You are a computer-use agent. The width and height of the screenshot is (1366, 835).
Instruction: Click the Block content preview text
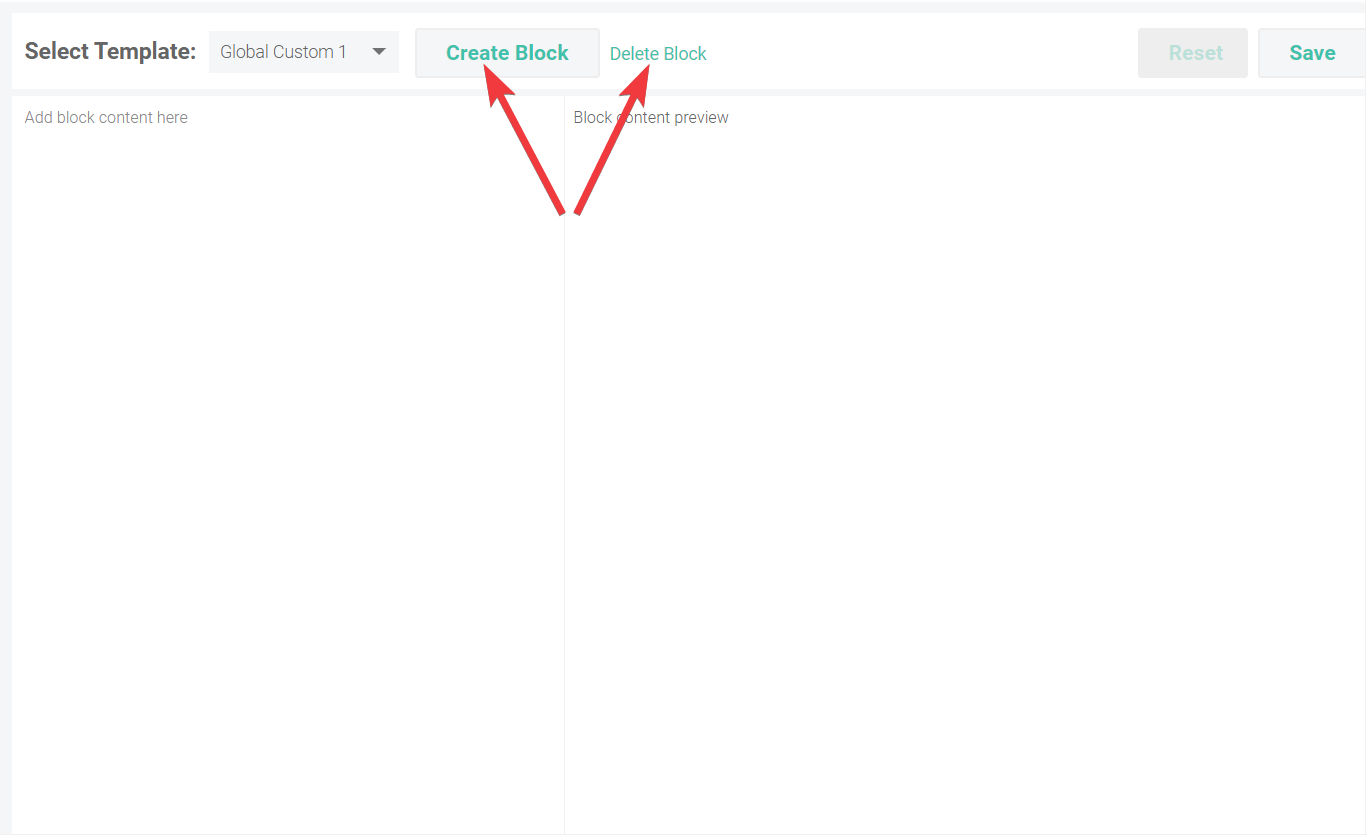tap(651, 118)
